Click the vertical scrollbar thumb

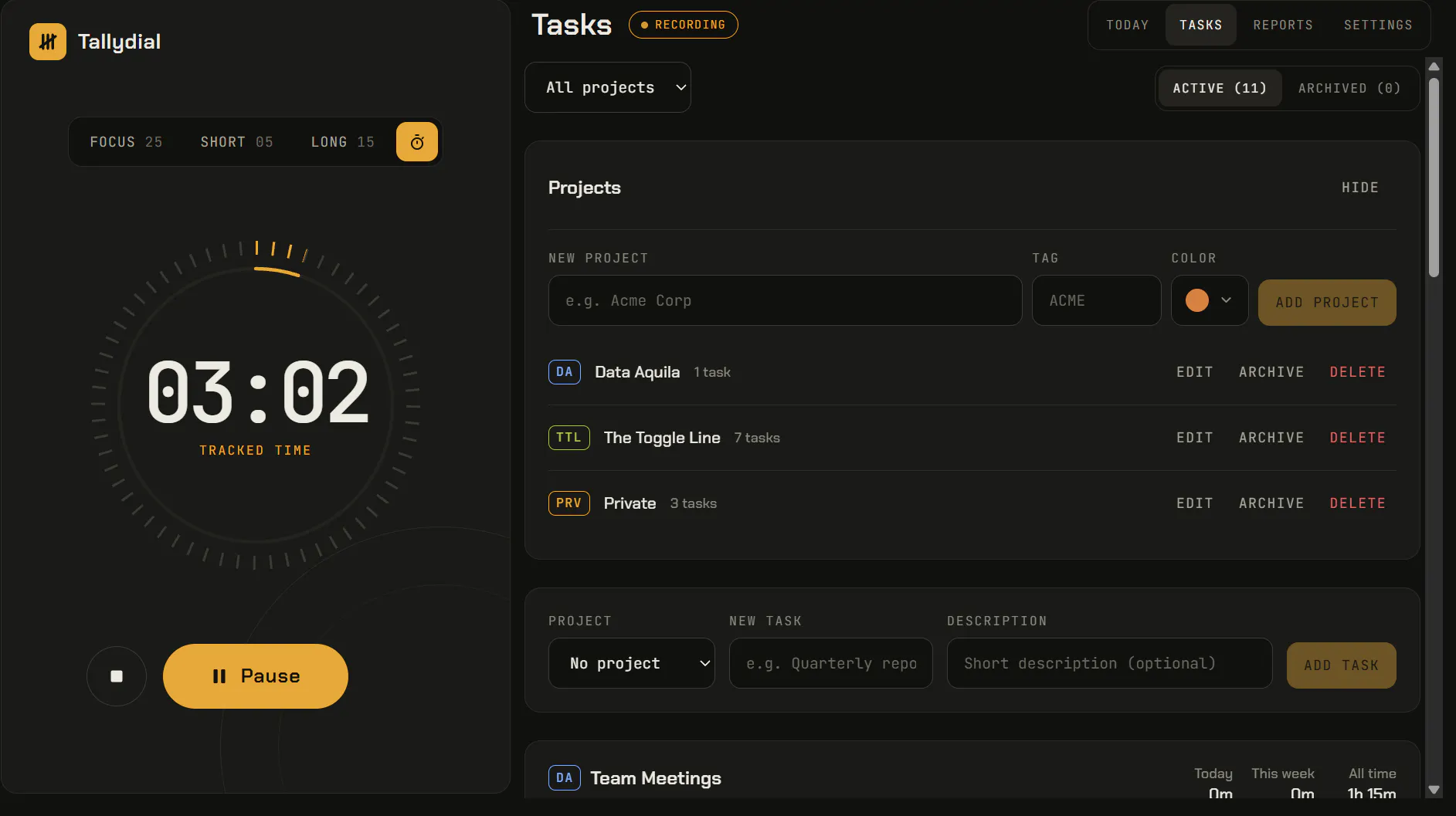[1434, 178]
